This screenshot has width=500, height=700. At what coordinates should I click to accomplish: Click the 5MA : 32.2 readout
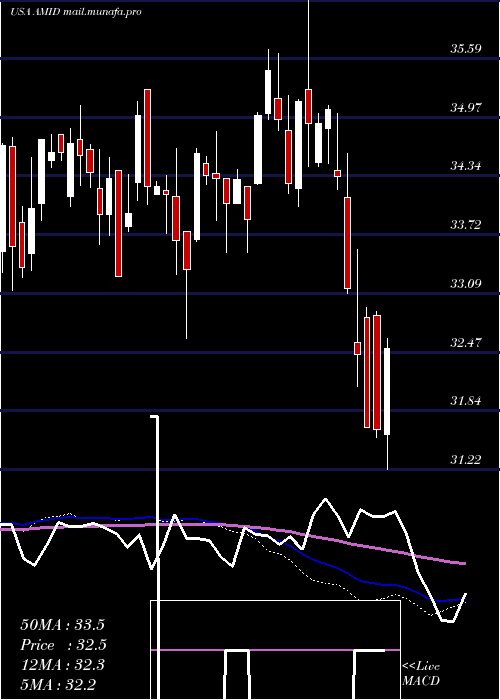tap(58, 684)
